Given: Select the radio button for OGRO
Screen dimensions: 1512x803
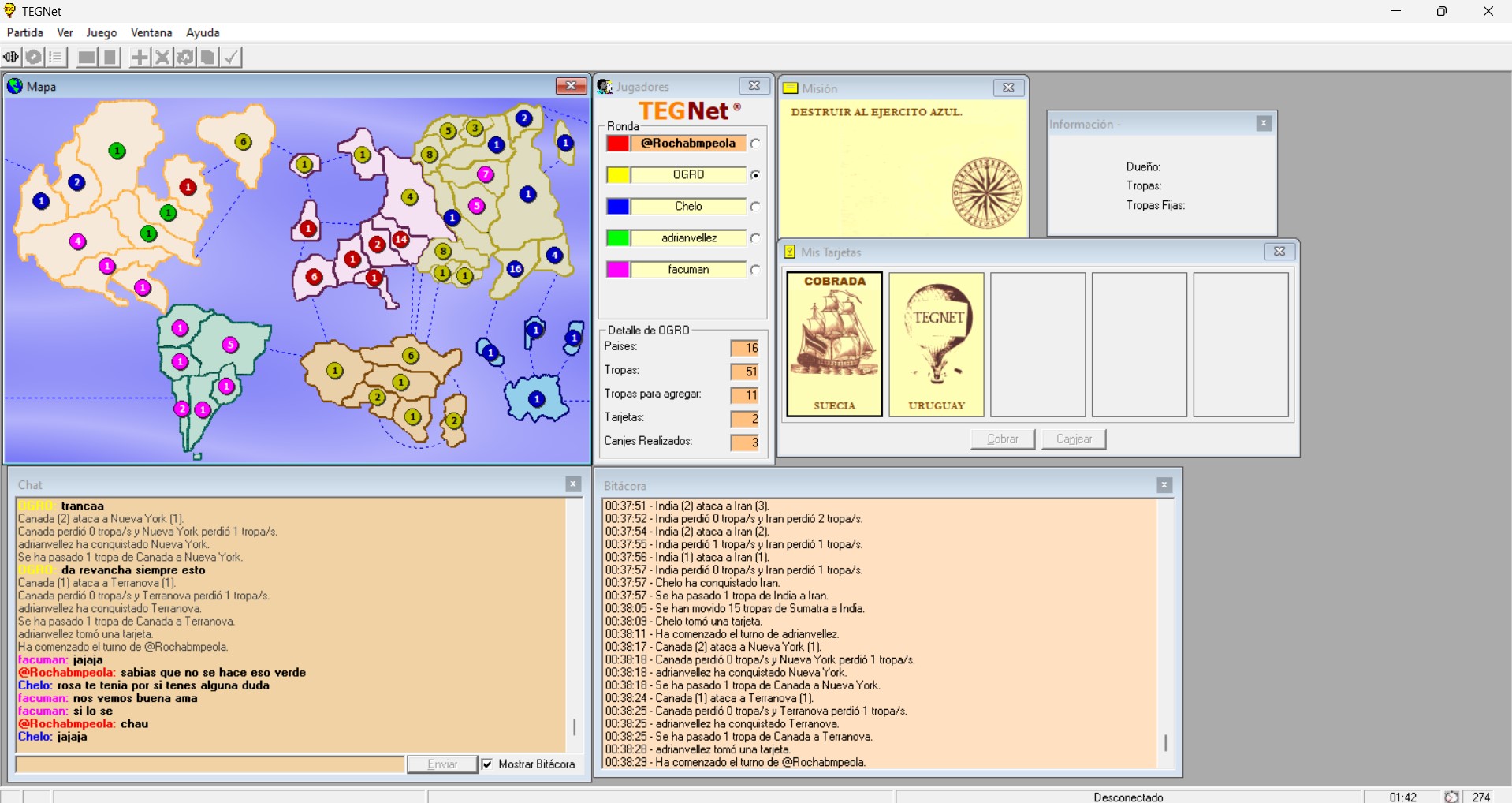Looking at the screenshot, I should click(x=755, y=175).
